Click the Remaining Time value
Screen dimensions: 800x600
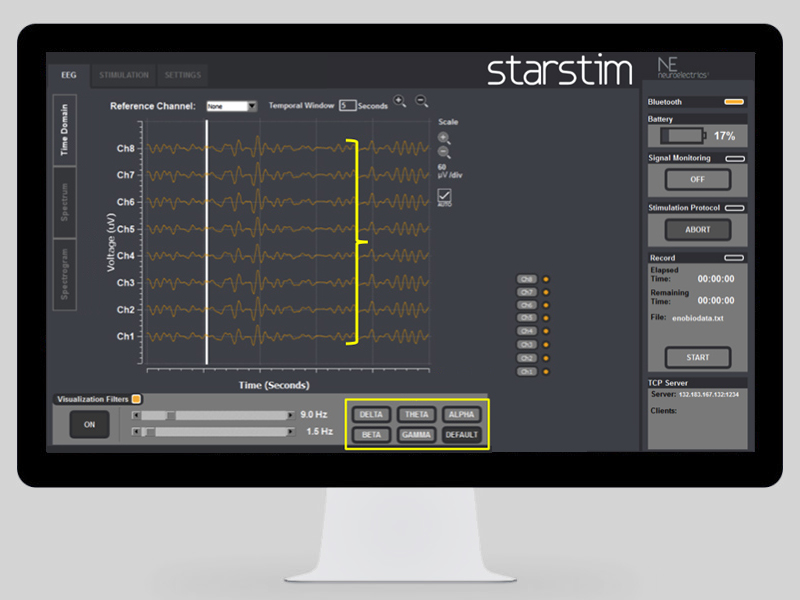pos(716,301)
